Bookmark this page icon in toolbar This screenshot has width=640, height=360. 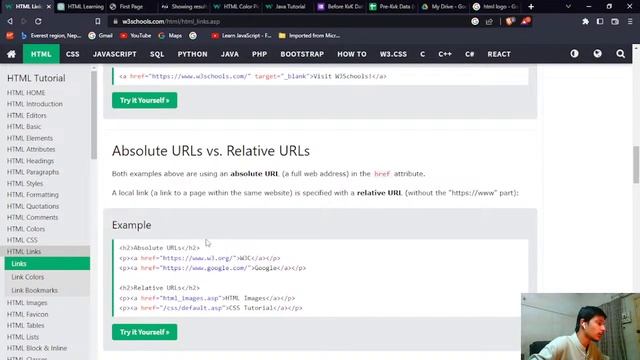98,21
